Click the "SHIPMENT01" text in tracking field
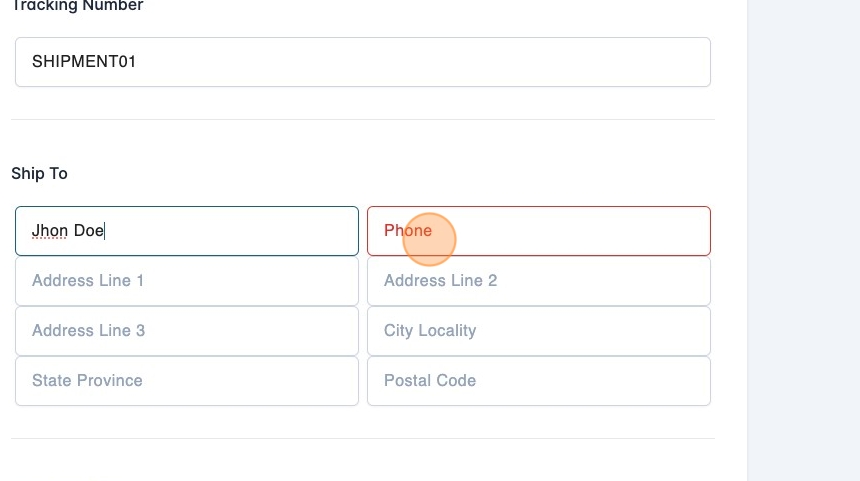Image resolution: width=860 pixels, height=481 pixels. [x=84, y=62]
